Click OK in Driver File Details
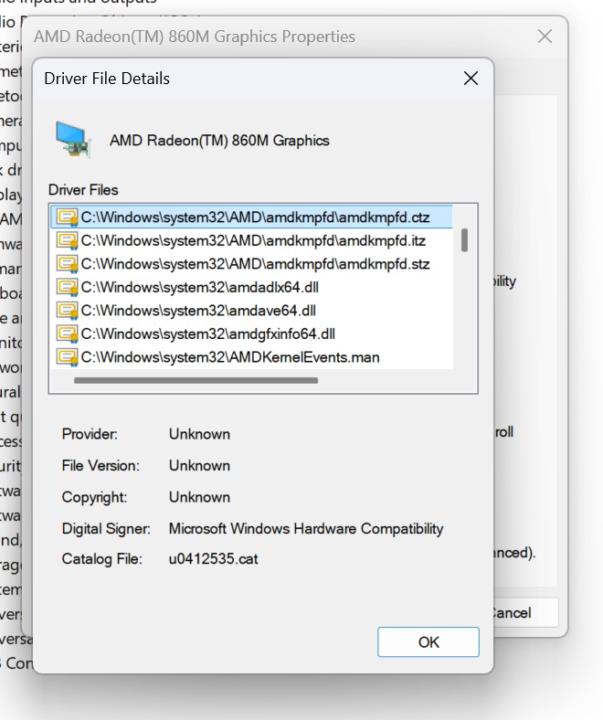 (x=428, y=642)
